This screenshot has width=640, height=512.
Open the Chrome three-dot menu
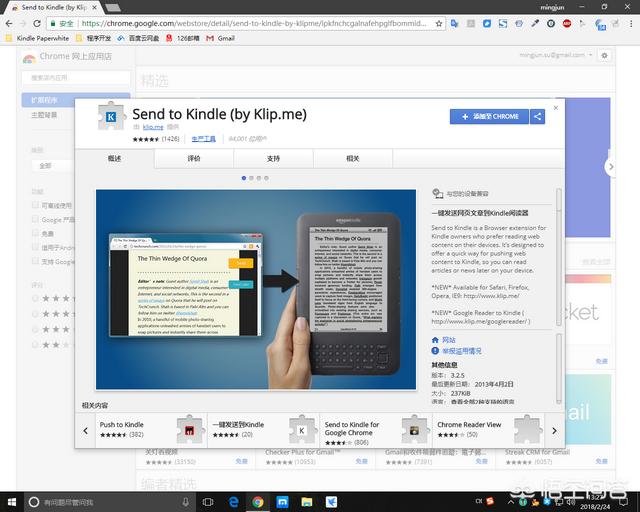631,24
